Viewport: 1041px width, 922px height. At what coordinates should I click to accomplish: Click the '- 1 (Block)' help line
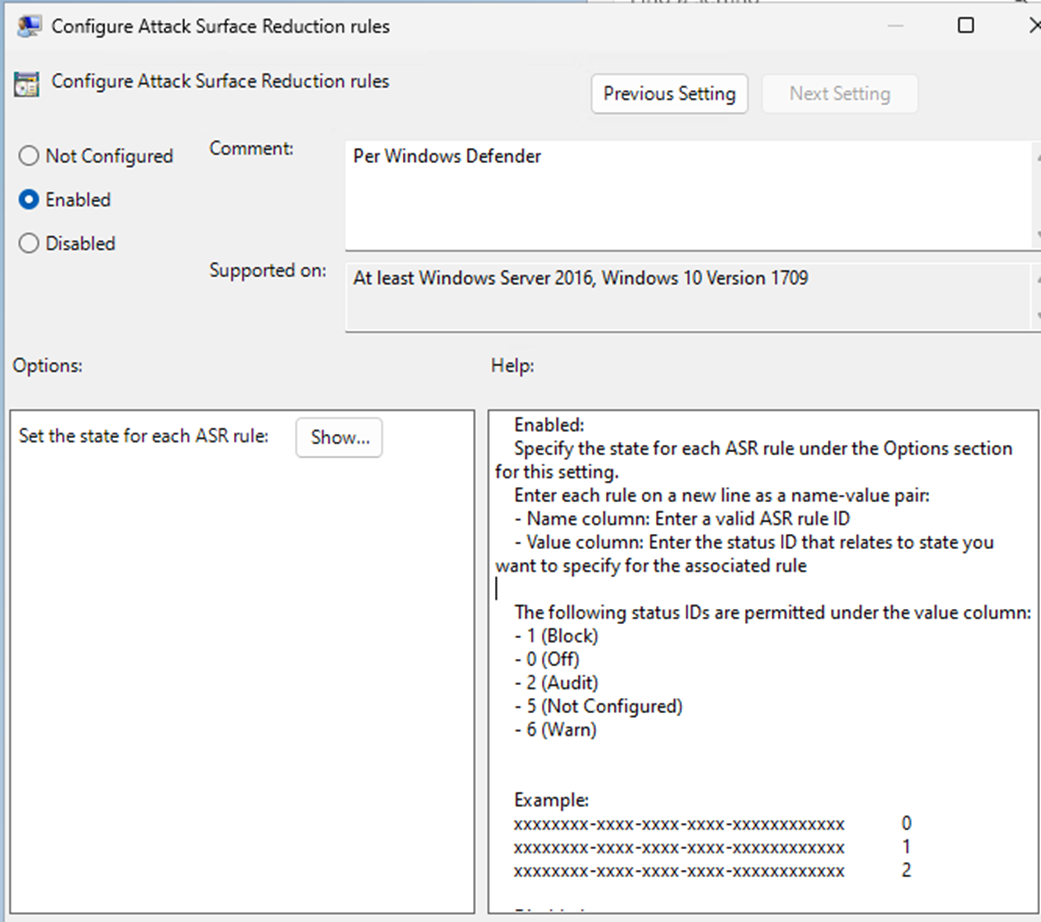[x=556, y=636]
